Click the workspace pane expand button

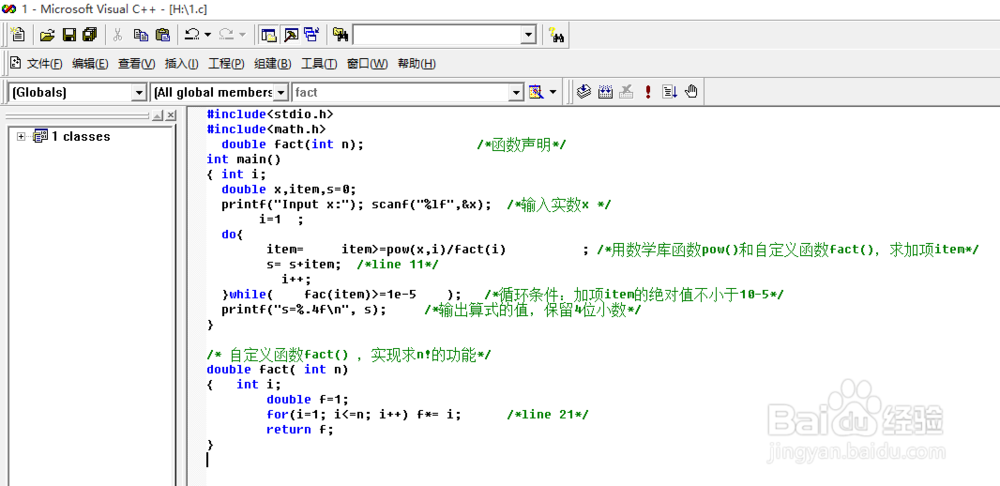158,115
